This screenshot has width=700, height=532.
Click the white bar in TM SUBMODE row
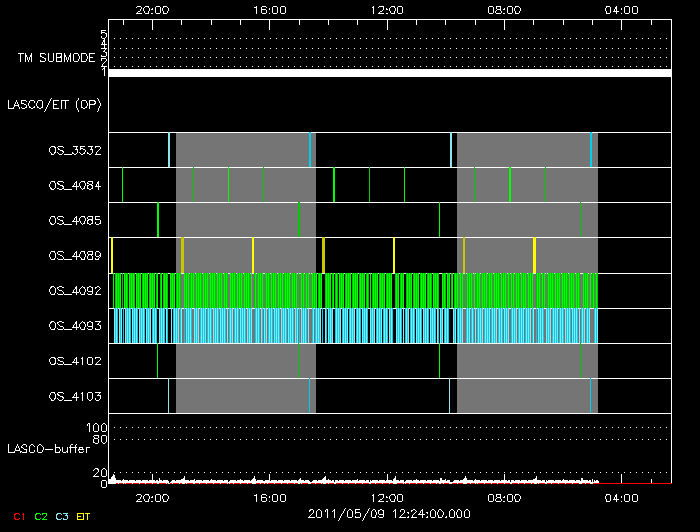tap(389, 73)
